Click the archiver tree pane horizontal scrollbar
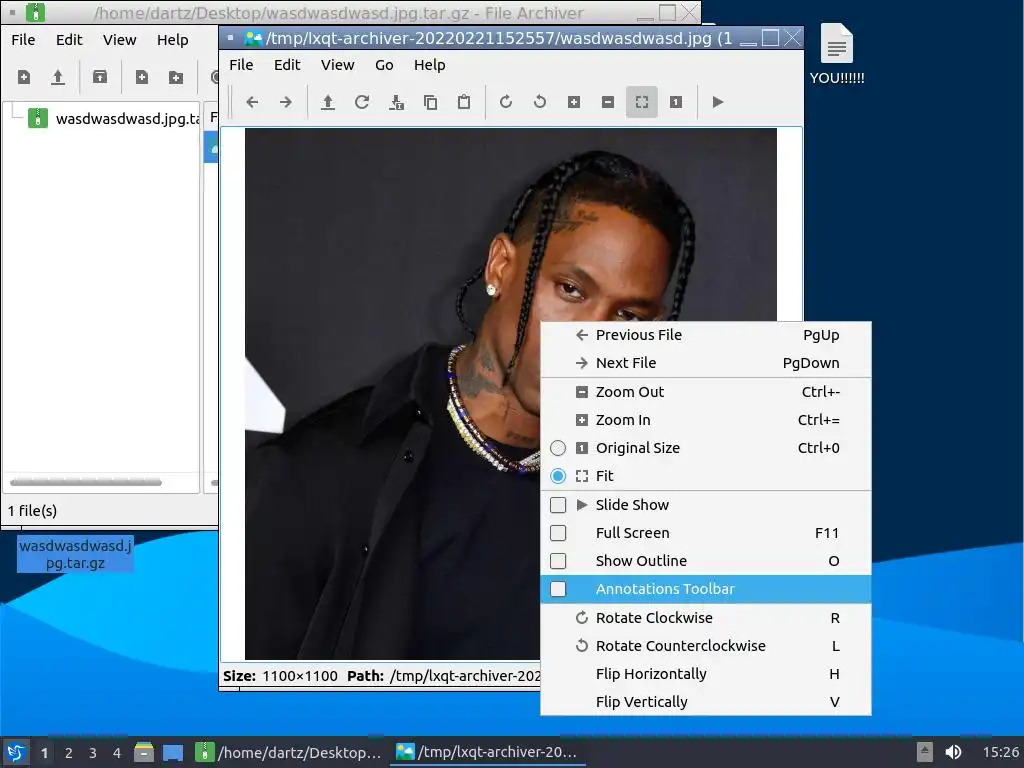The height and width of the screenshot is (768, 1024). coord(86,483)
